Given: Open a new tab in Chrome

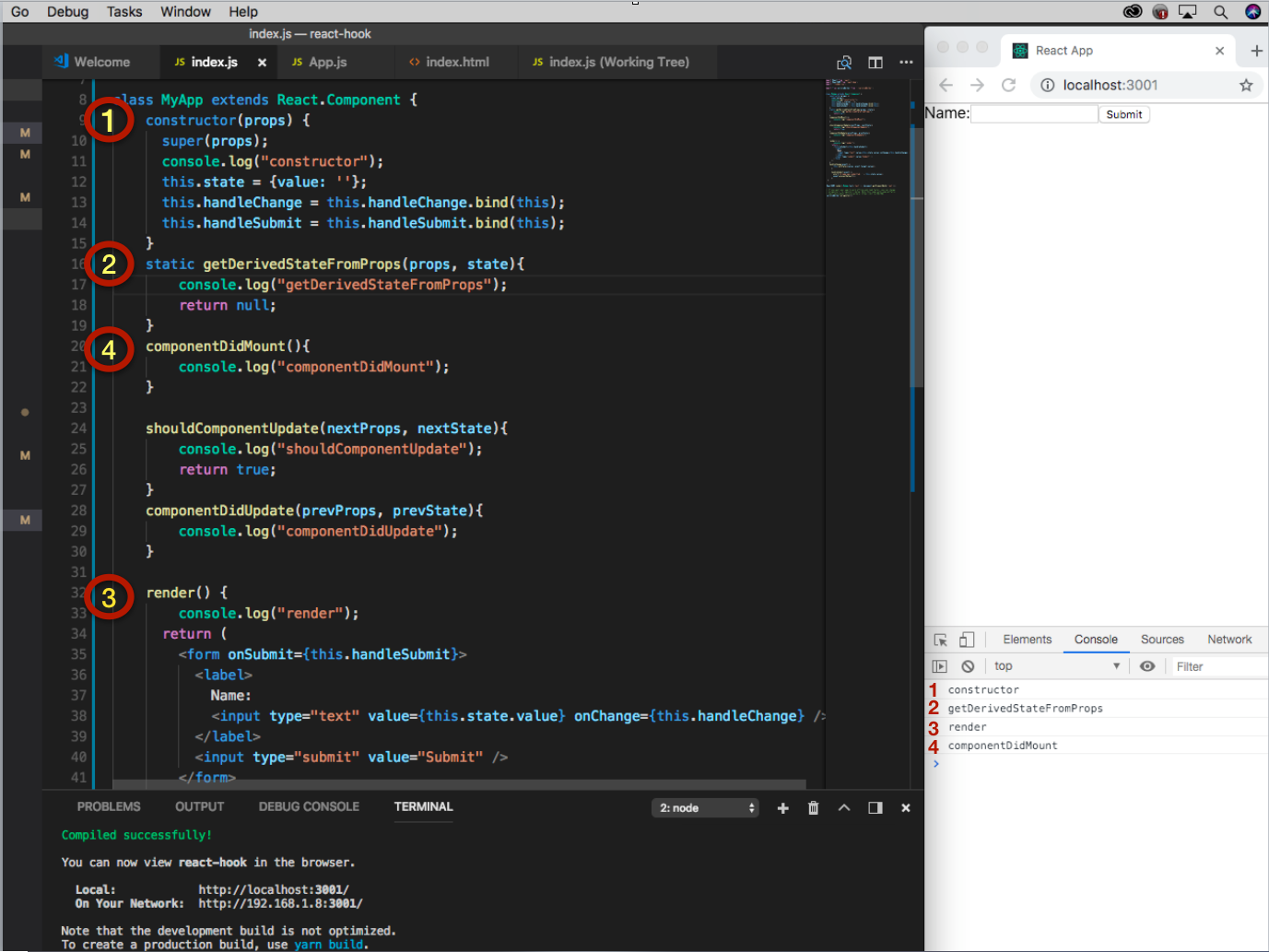Looking at the screenshot, I should (x=1256, y=51).
